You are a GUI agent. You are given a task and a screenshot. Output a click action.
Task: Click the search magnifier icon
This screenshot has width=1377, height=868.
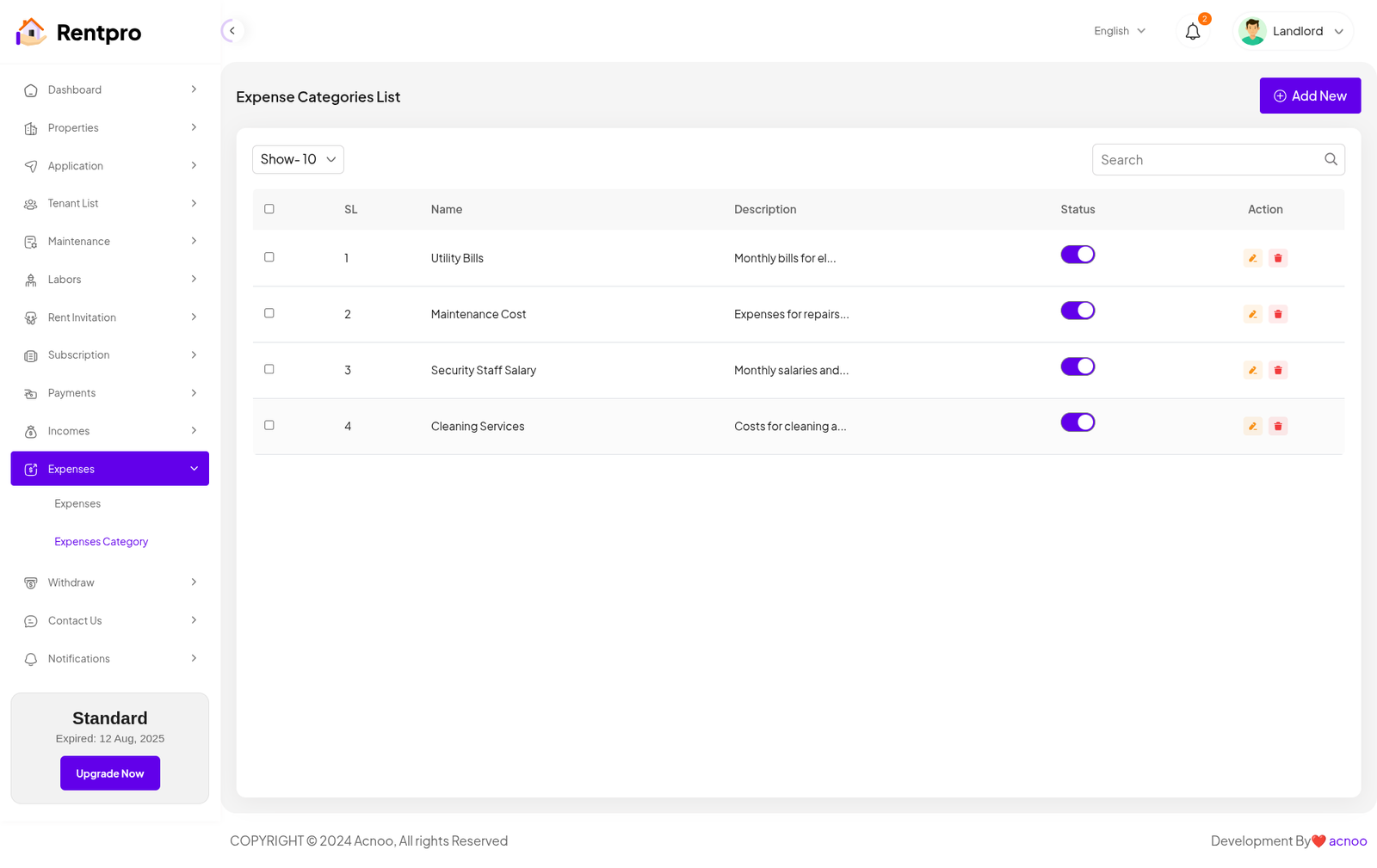tap(1331, 159)
